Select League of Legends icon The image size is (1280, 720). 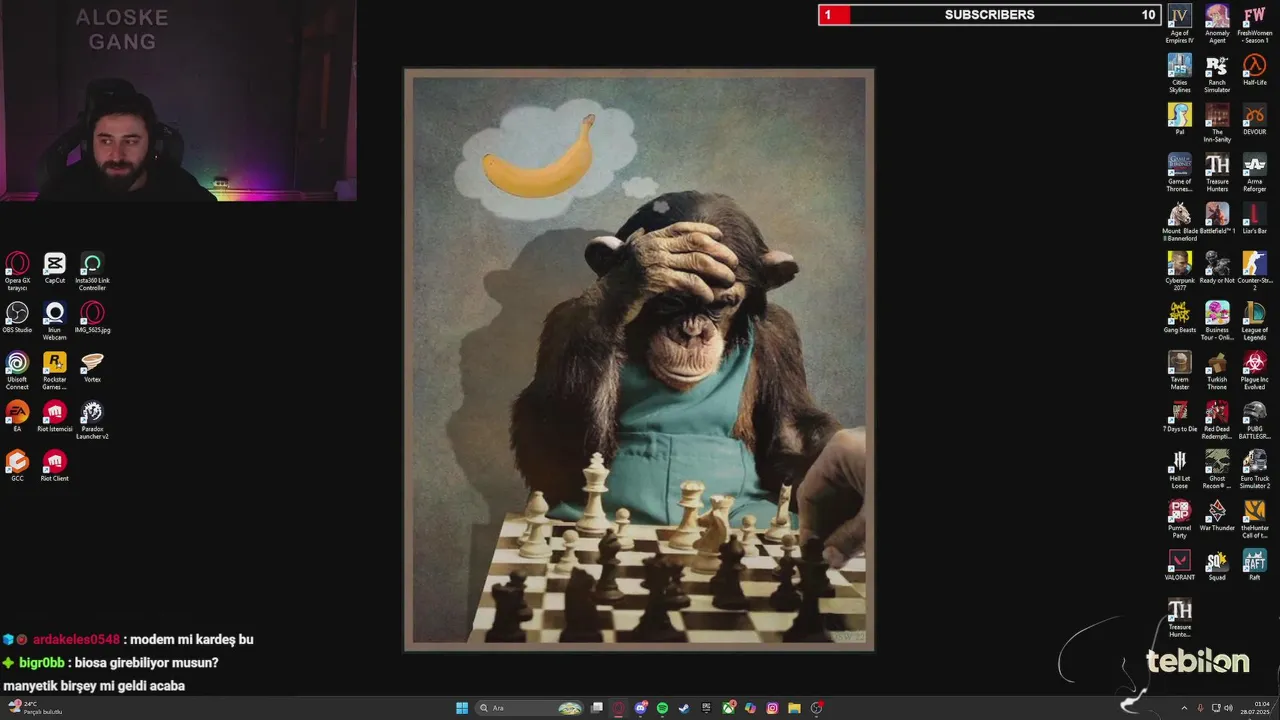coord(1254,321)
